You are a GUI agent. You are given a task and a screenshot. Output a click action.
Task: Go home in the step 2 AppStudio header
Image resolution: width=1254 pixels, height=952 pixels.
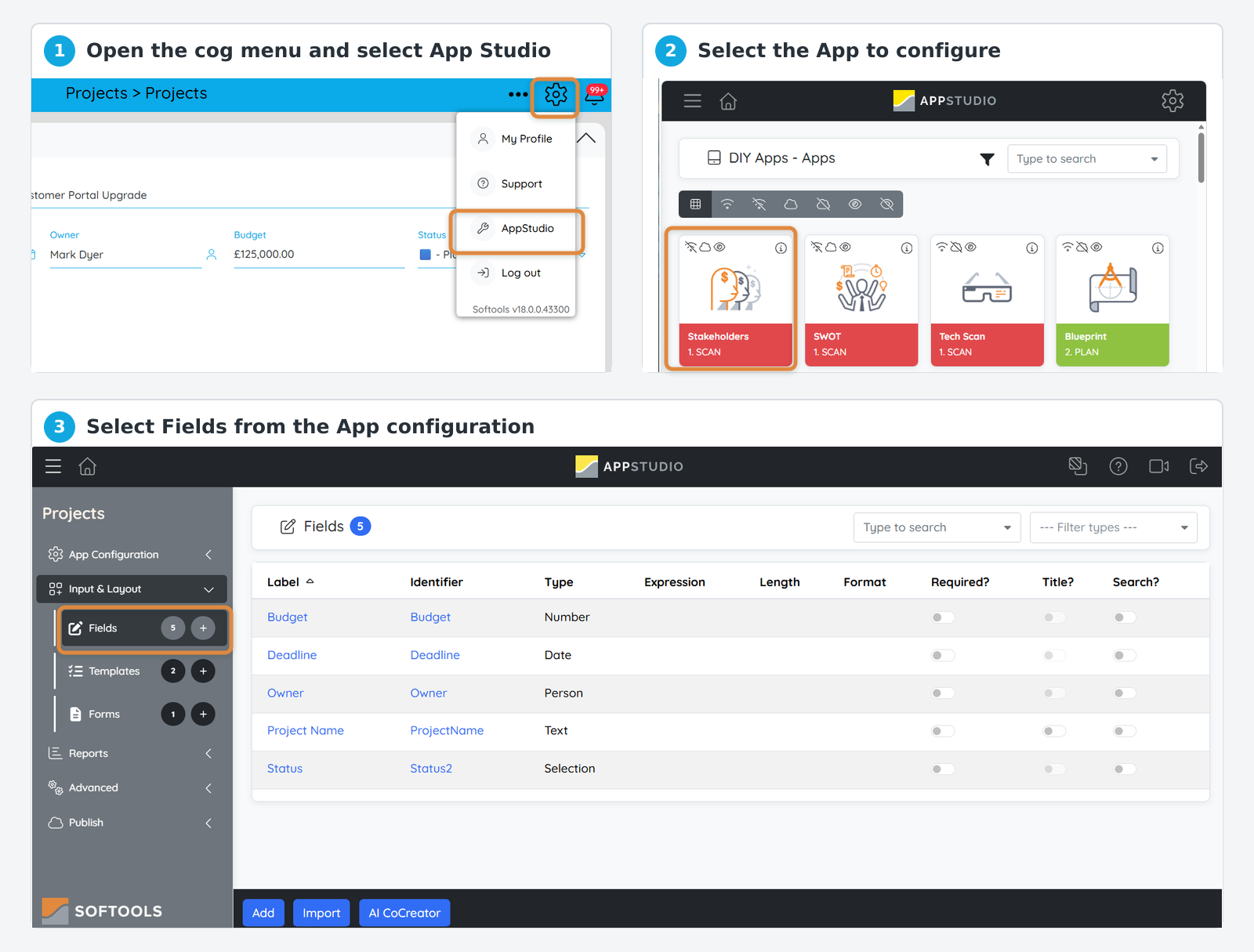[728, 101]
